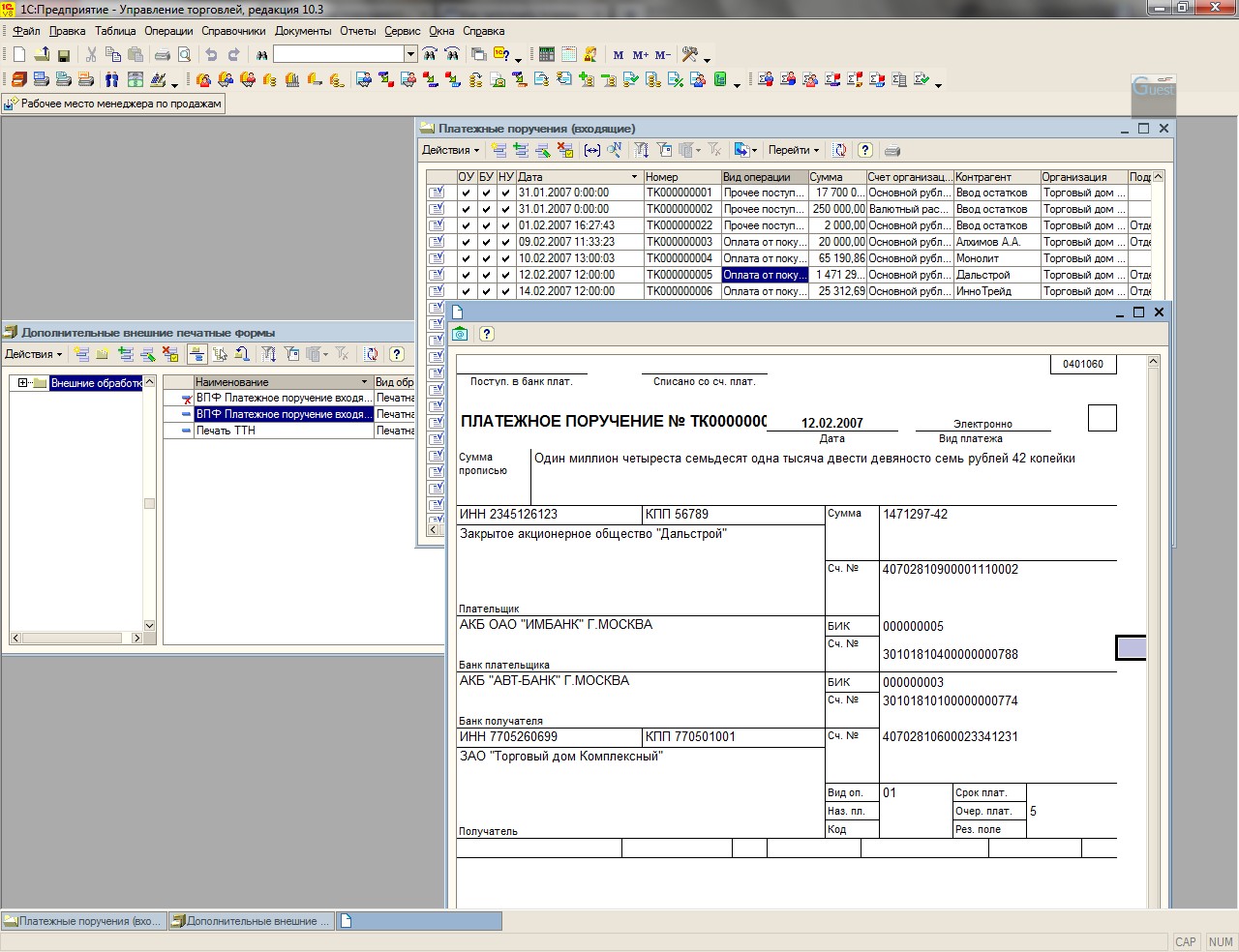Click ОУ checkmark for document ТК000000003

point(467,242)
